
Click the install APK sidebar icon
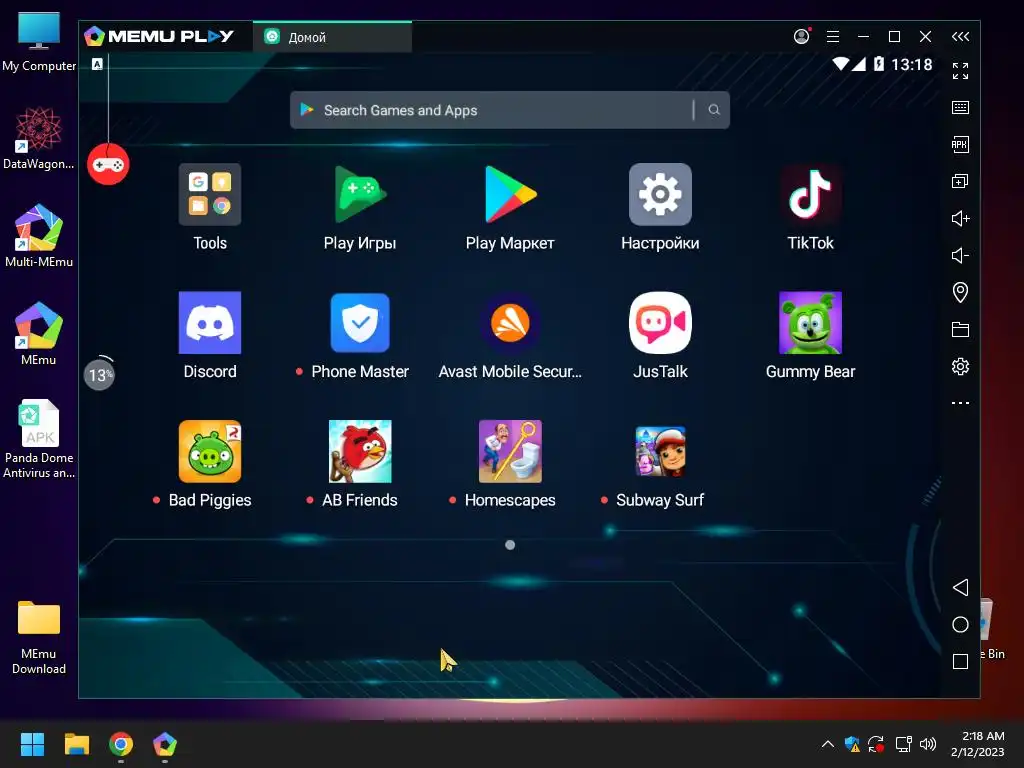(960, 144)
